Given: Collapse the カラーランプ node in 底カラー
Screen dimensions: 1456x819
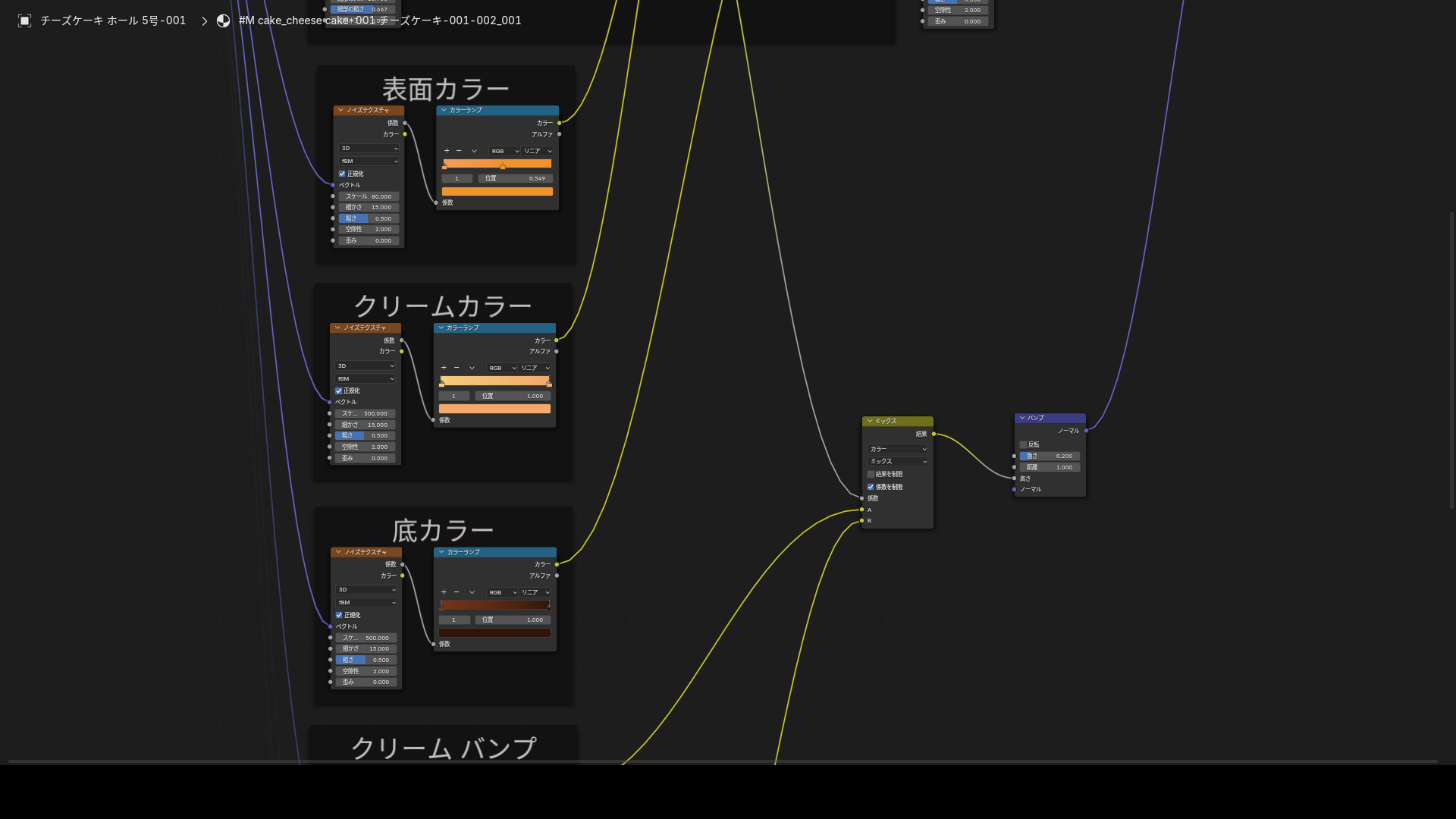Looking at the screenshot, I should (x=441, y=552).
